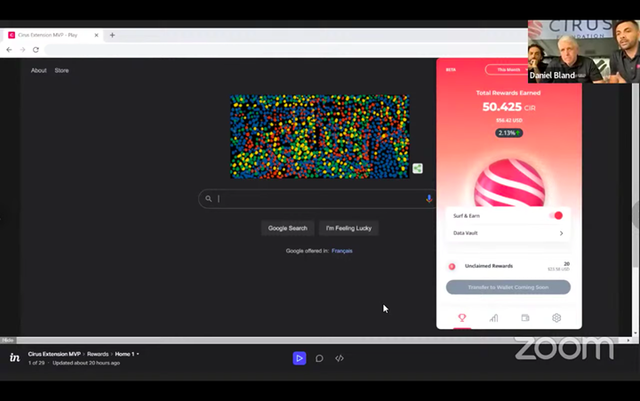
Task: Click the 50.425 CIR rewards total
Action: point(509,107)
